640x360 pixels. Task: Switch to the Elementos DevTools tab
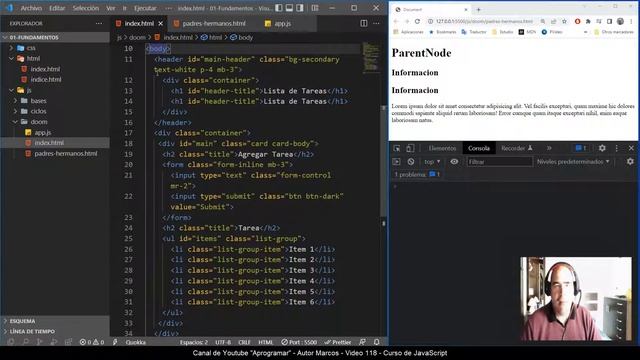[442, 148]
